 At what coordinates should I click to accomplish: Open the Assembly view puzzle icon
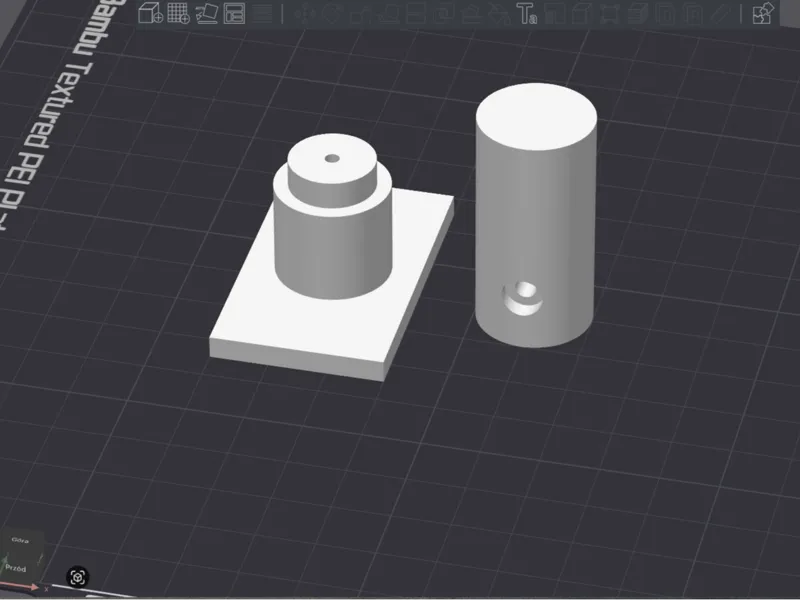(x=763, y=13)
